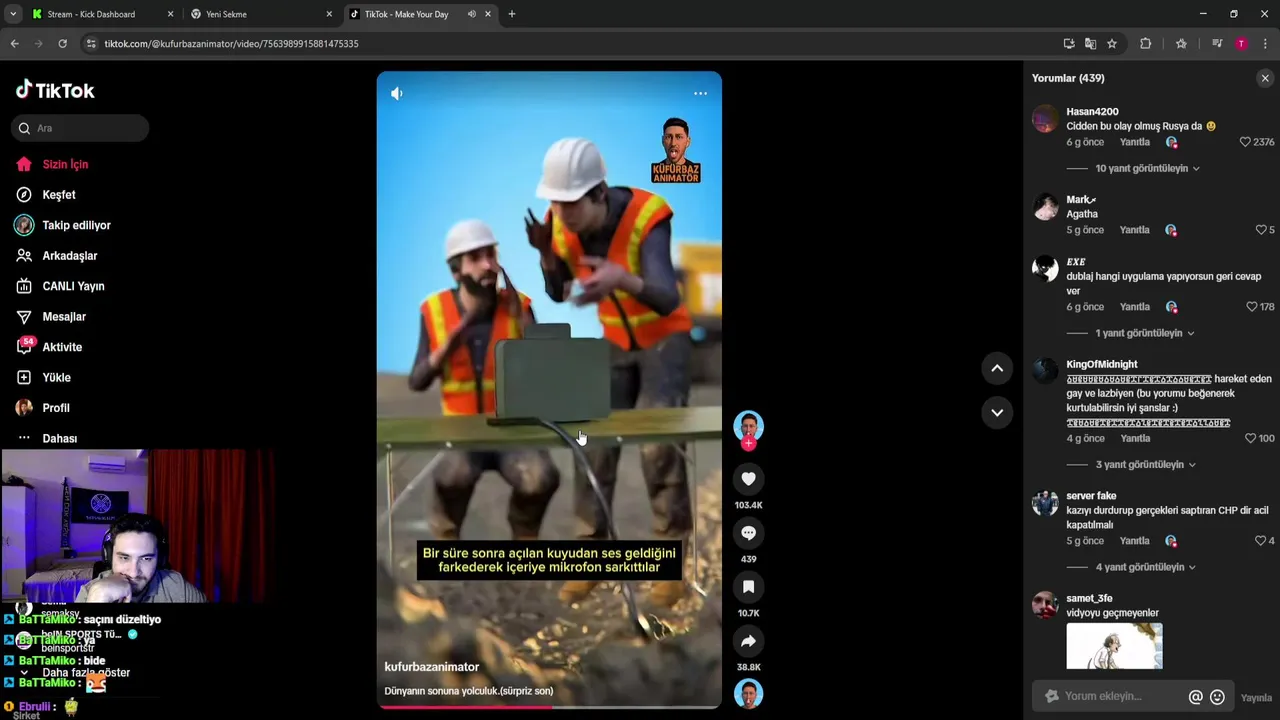Expand 4 yanıt görüntüleyin replies
Screen dimensions: 1280x720
tap(1146, 567)
